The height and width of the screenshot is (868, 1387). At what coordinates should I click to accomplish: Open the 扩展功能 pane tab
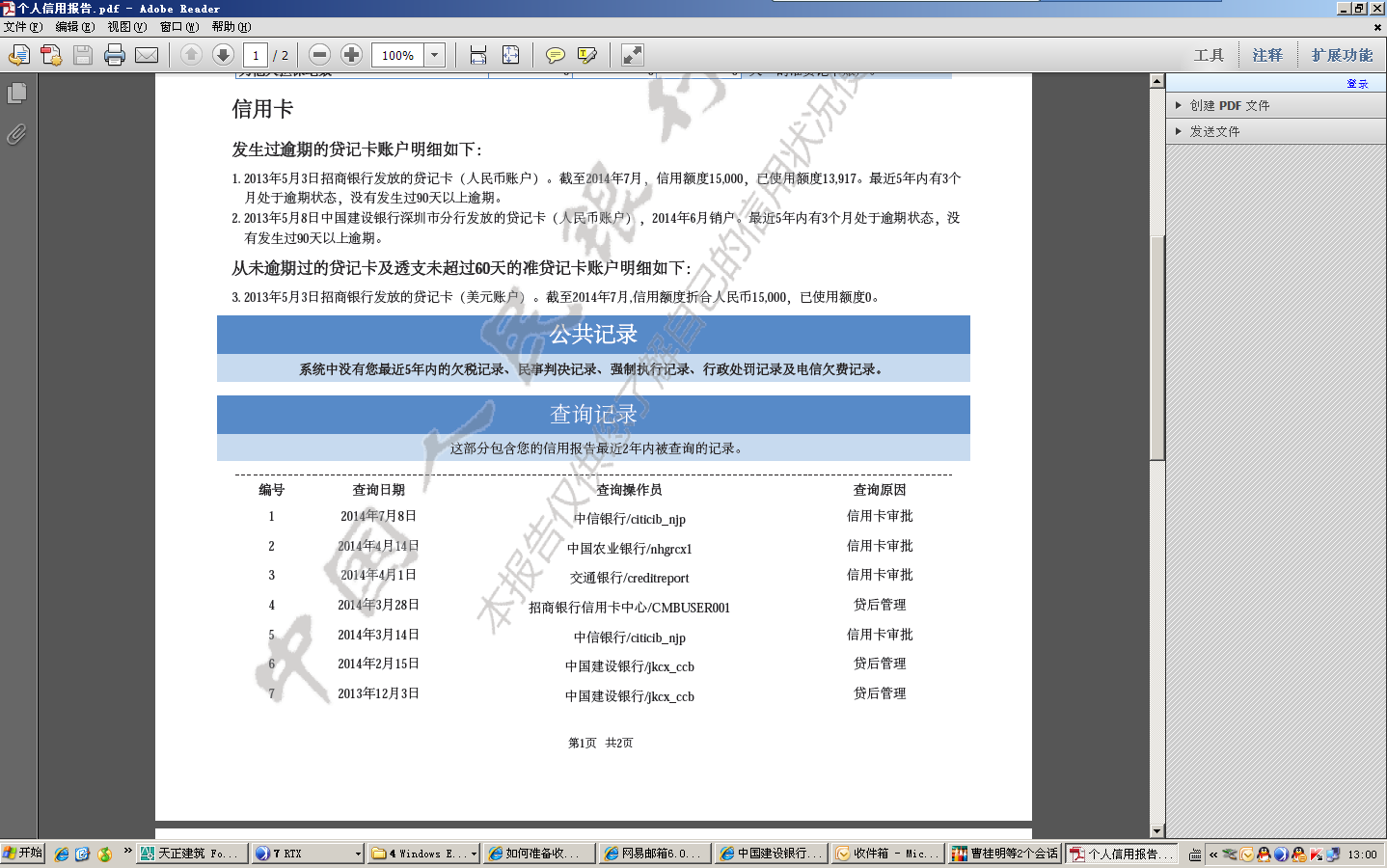click(x=1342, y=55)
